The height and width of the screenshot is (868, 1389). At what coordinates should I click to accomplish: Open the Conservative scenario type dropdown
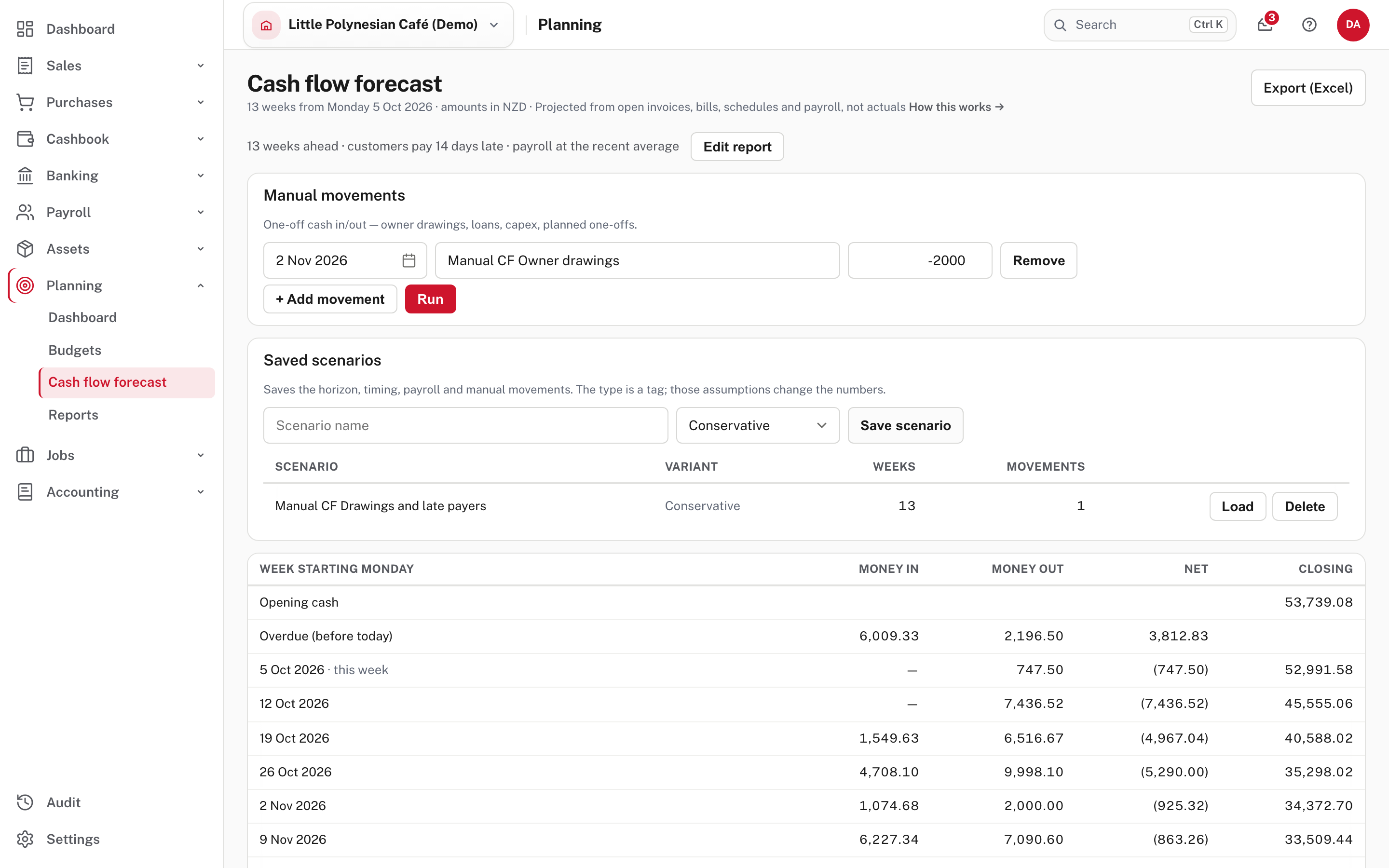pyautogui.click(x=758, y=425)
